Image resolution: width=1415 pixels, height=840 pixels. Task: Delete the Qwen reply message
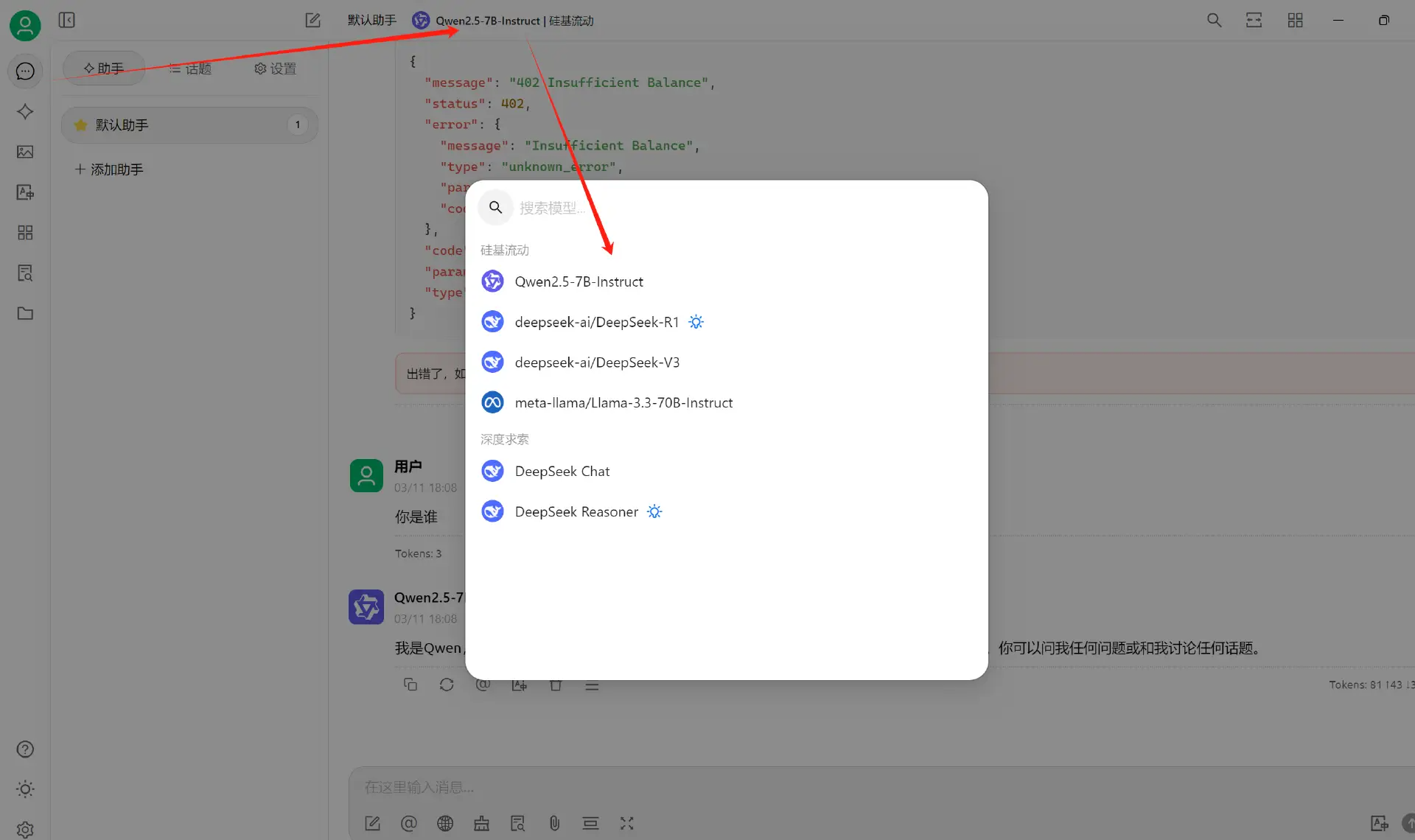point(556,685)
